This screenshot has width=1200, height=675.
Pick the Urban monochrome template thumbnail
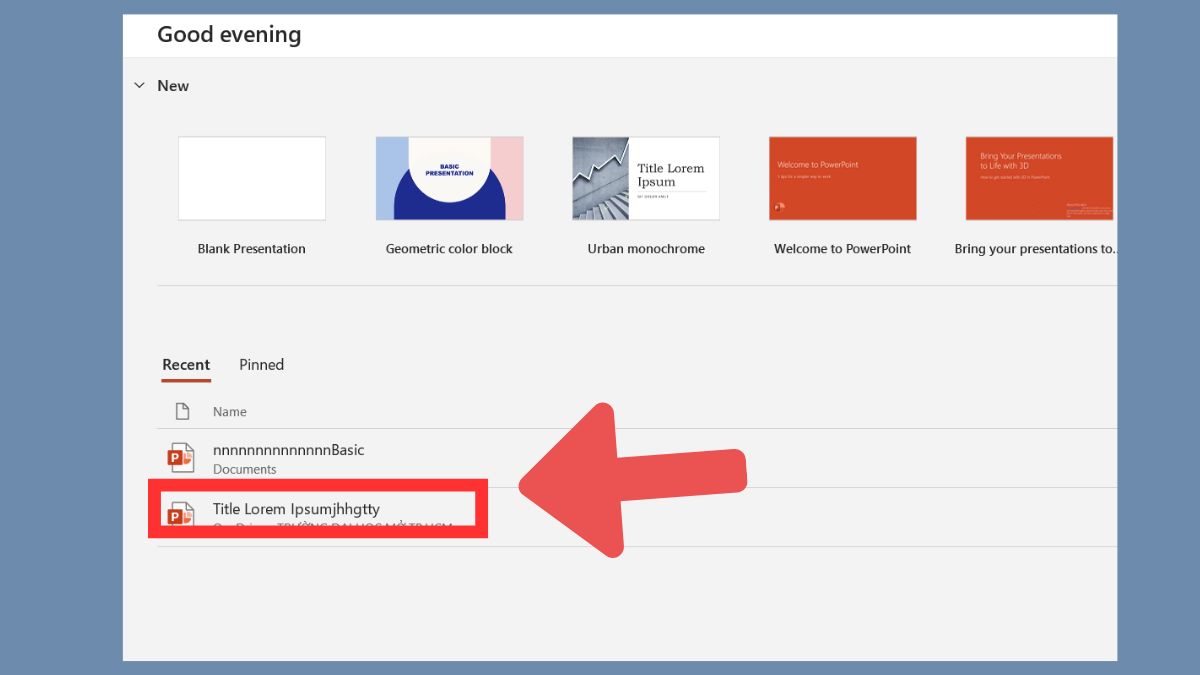tap(646, 178)
